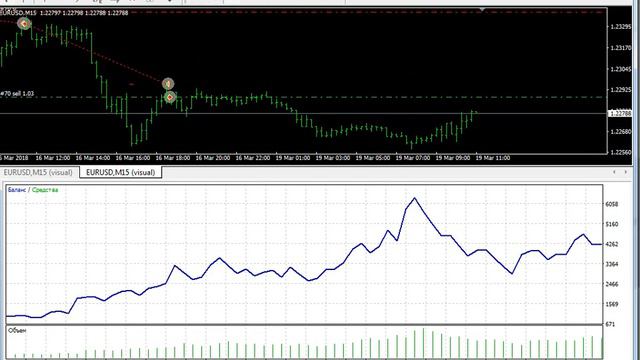Click the current price tag 1.22788
Screen dimensions: 640x360
(620, 113)
